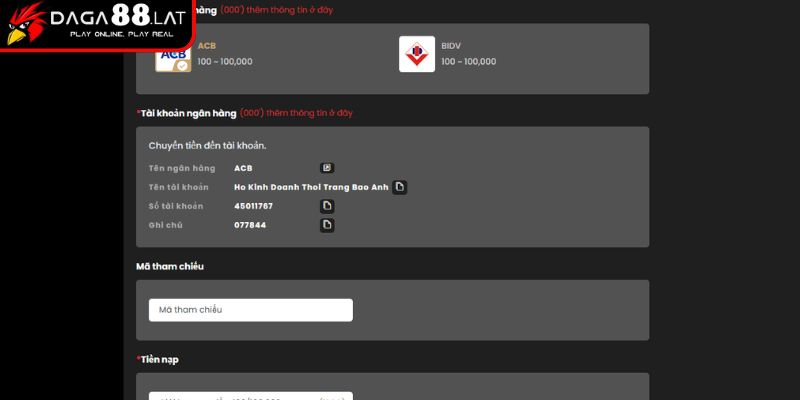Select ACB bank option label
The height and width of the screenshot is (400, 800).
point(206,45)
